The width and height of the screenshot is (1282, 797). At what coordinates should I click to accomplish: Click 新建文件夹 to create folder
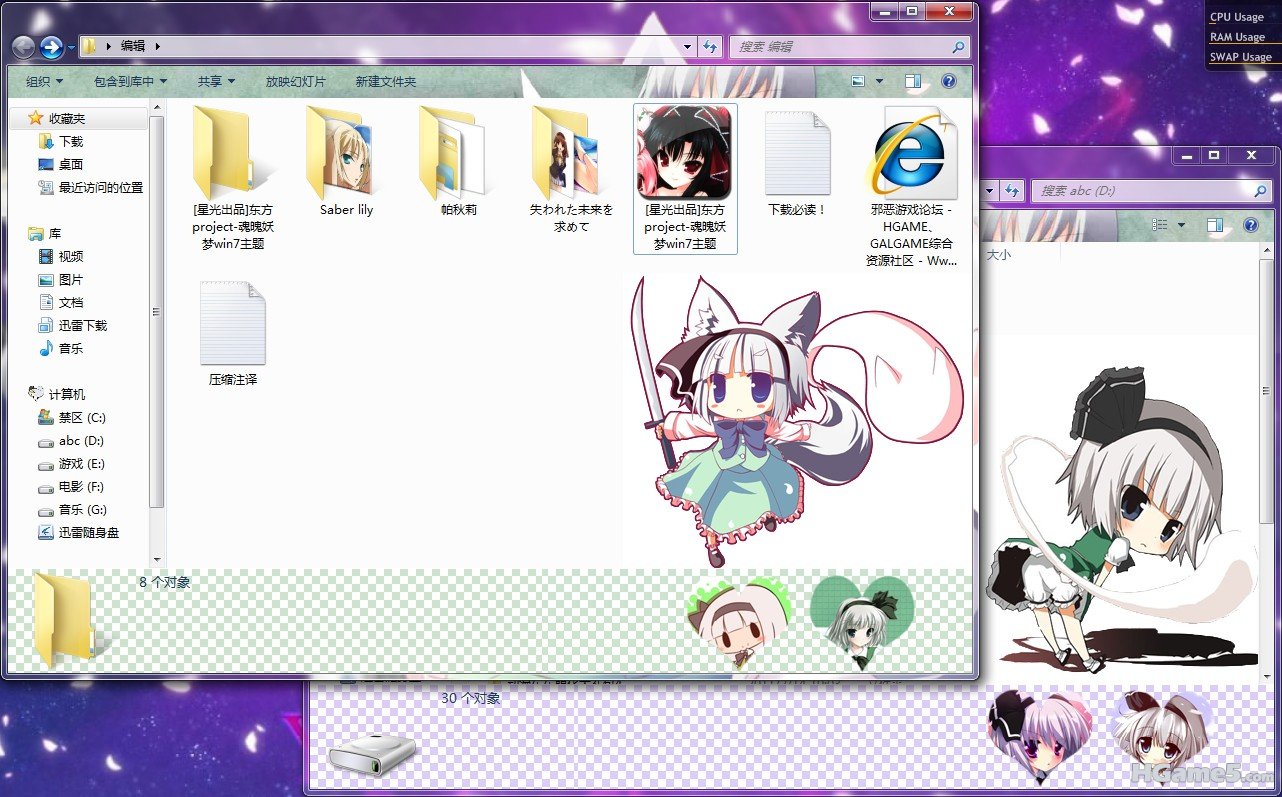386,81
